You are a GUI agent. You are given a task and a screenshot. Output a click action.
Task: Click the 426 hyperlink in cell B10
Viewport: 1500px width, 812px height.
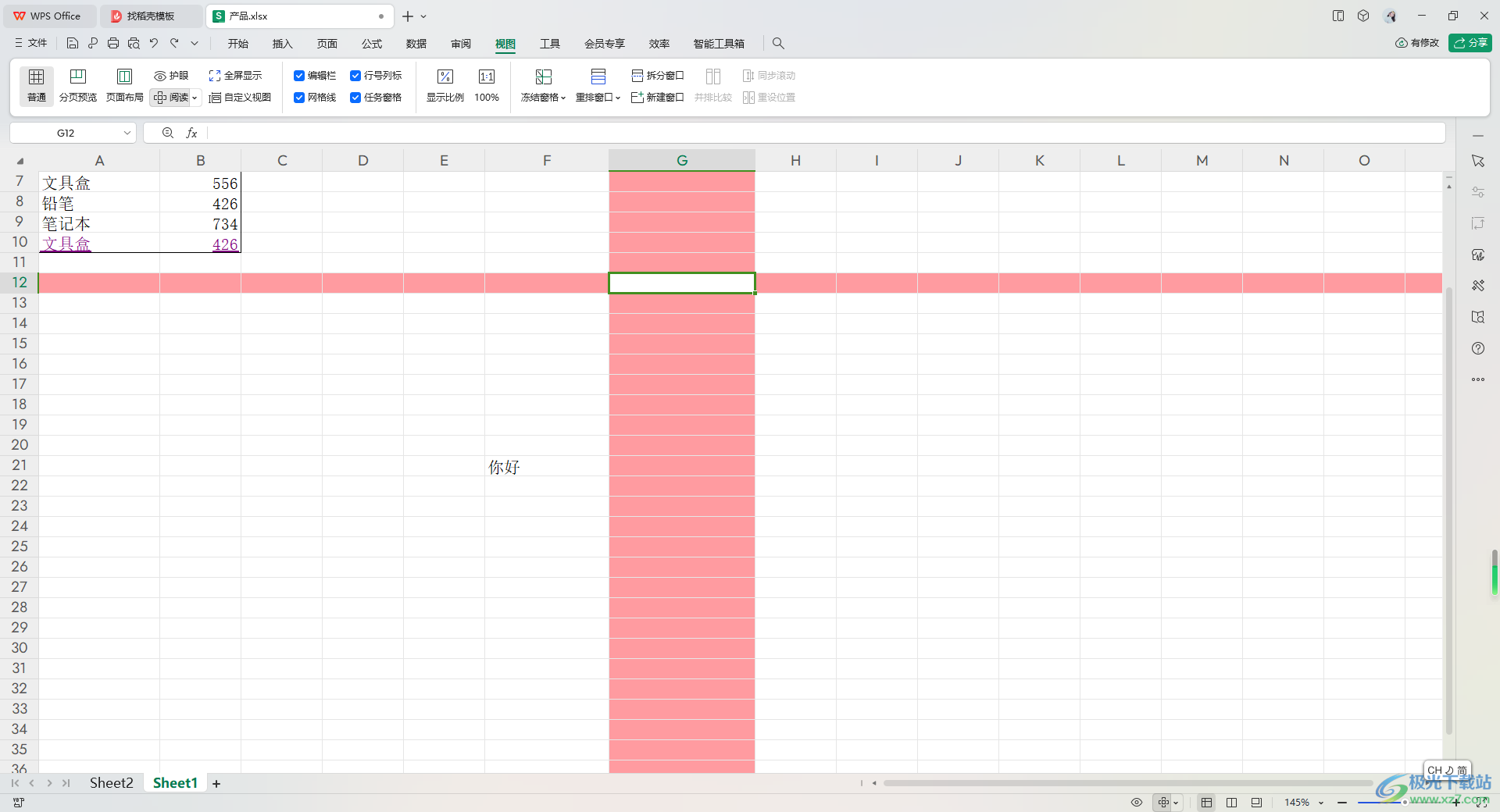pyautogui.click(x=225, y=244)
